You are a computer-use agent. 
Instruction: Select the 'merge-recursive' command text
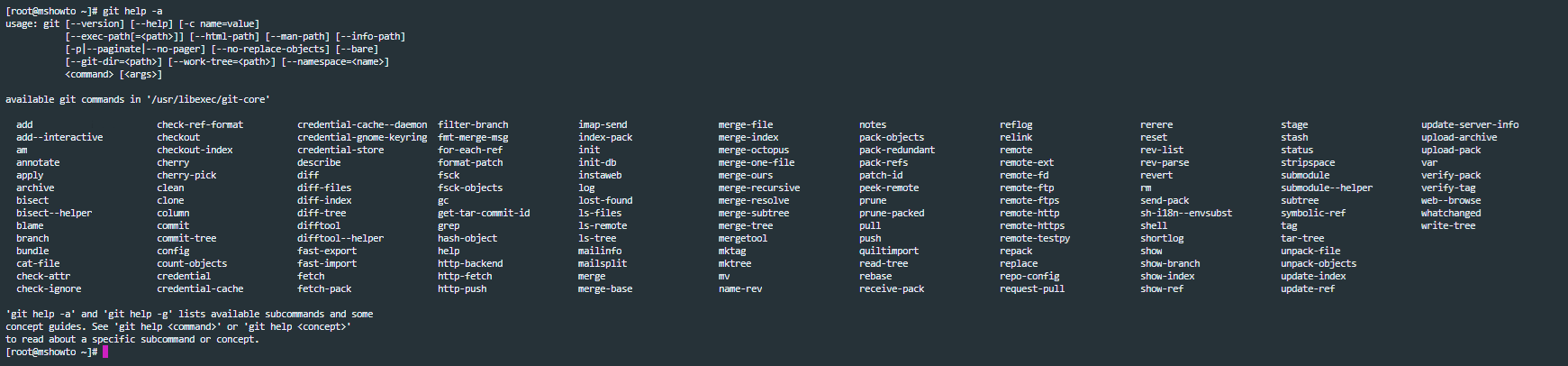coord(759,188)
